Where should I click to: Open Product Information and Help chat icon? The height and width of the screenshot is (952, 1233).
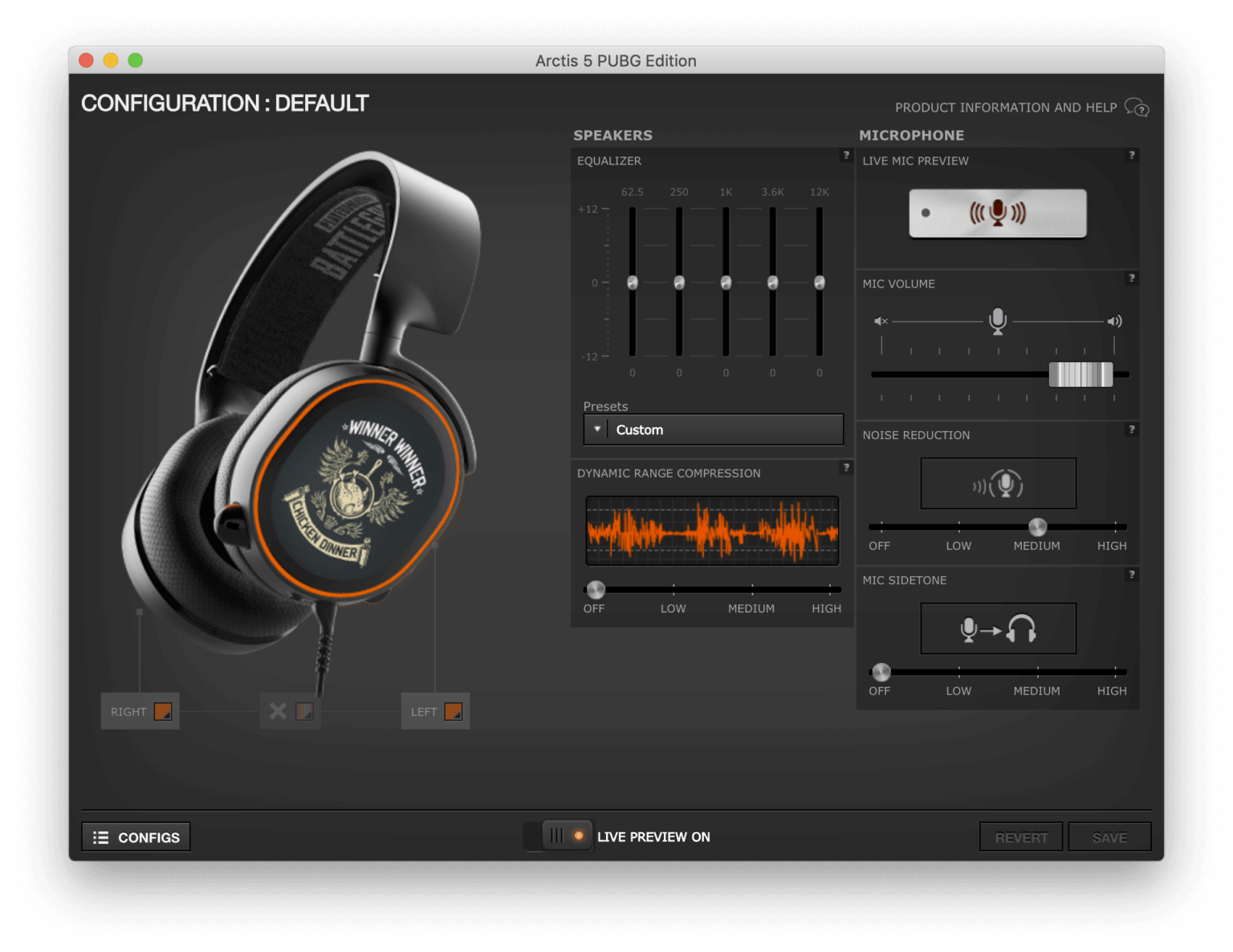1137,108
